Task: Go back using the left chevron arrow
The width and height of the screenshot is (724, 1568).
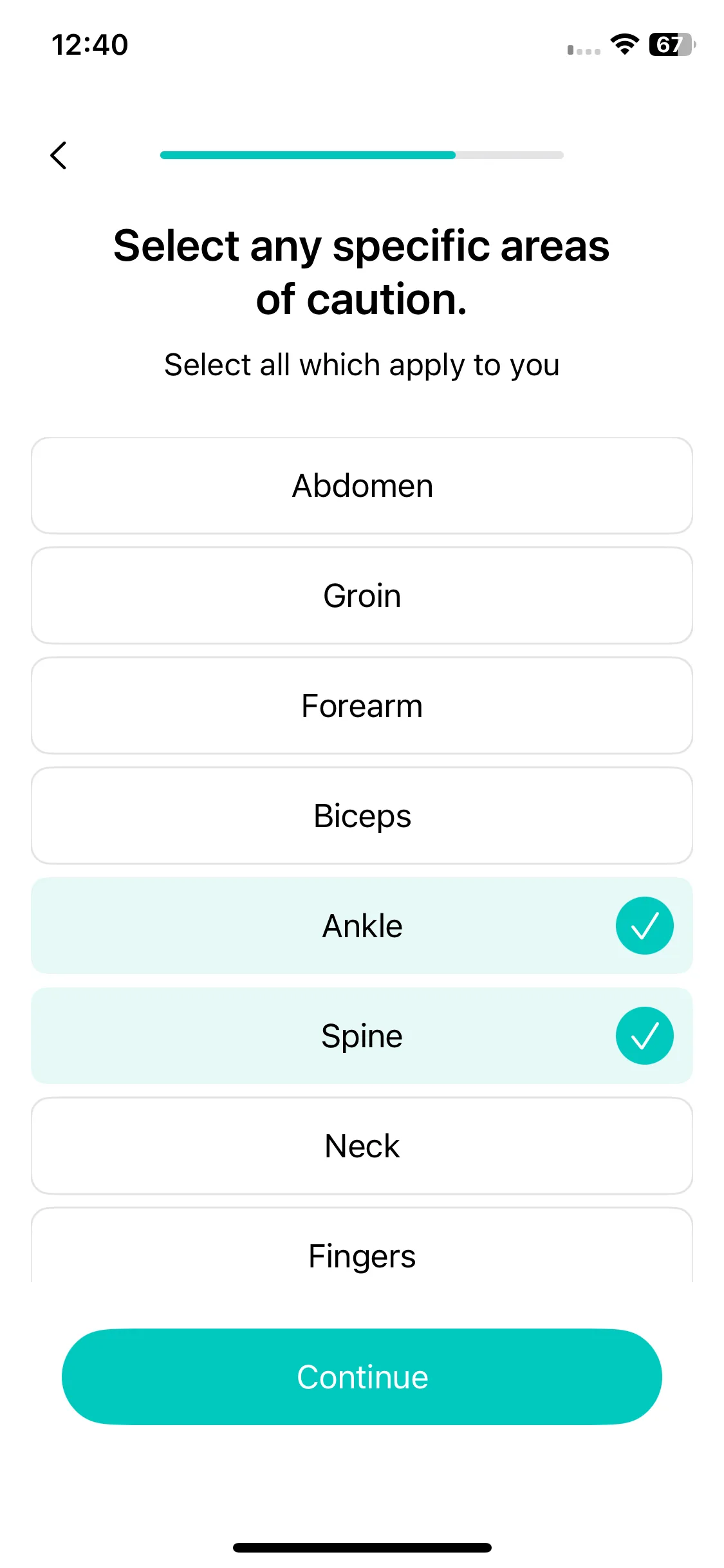Action: coord(59,155)
